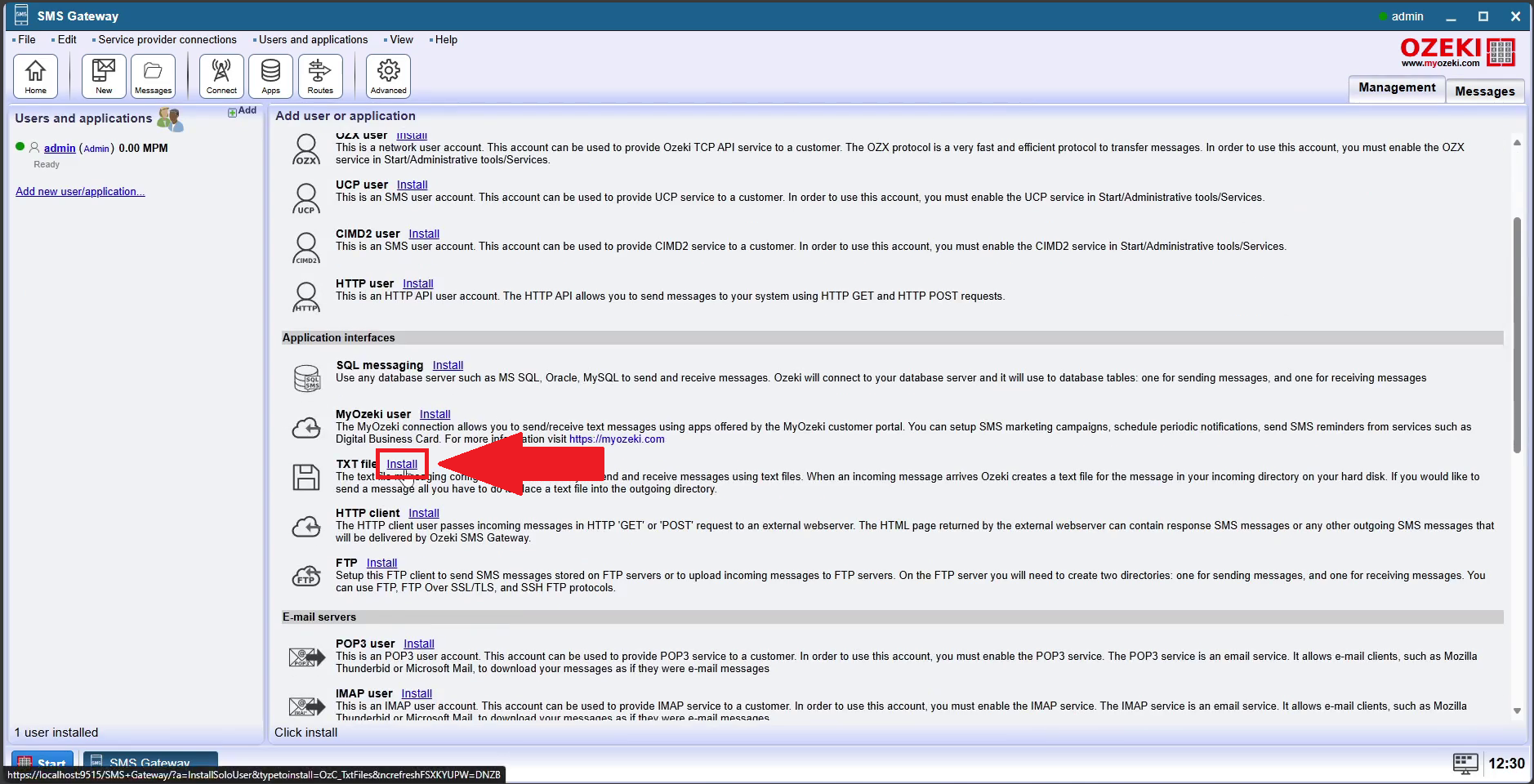The height and width of the screenshot is (784, 1534).
Task: Install the OZX user
Action: [x=412, y=136]
